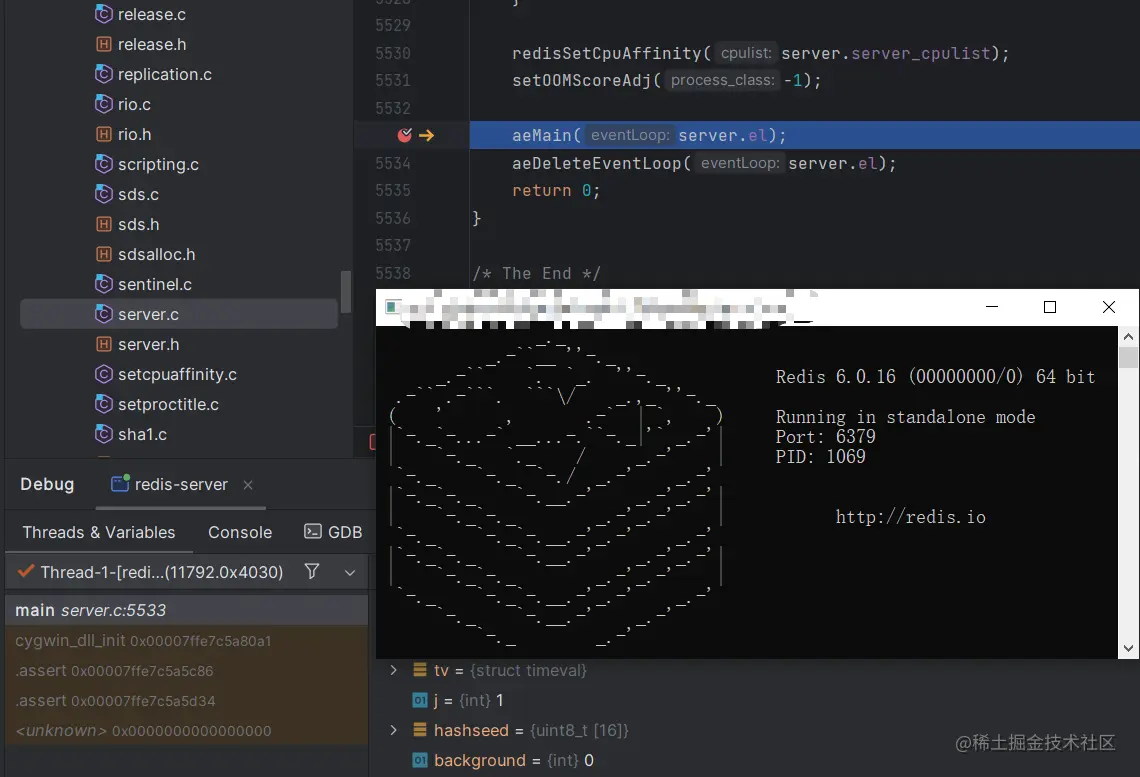Click the int type icon beside j
Image resolution: width=1140 pixels, height=777 pixels.
coord(420,700)
